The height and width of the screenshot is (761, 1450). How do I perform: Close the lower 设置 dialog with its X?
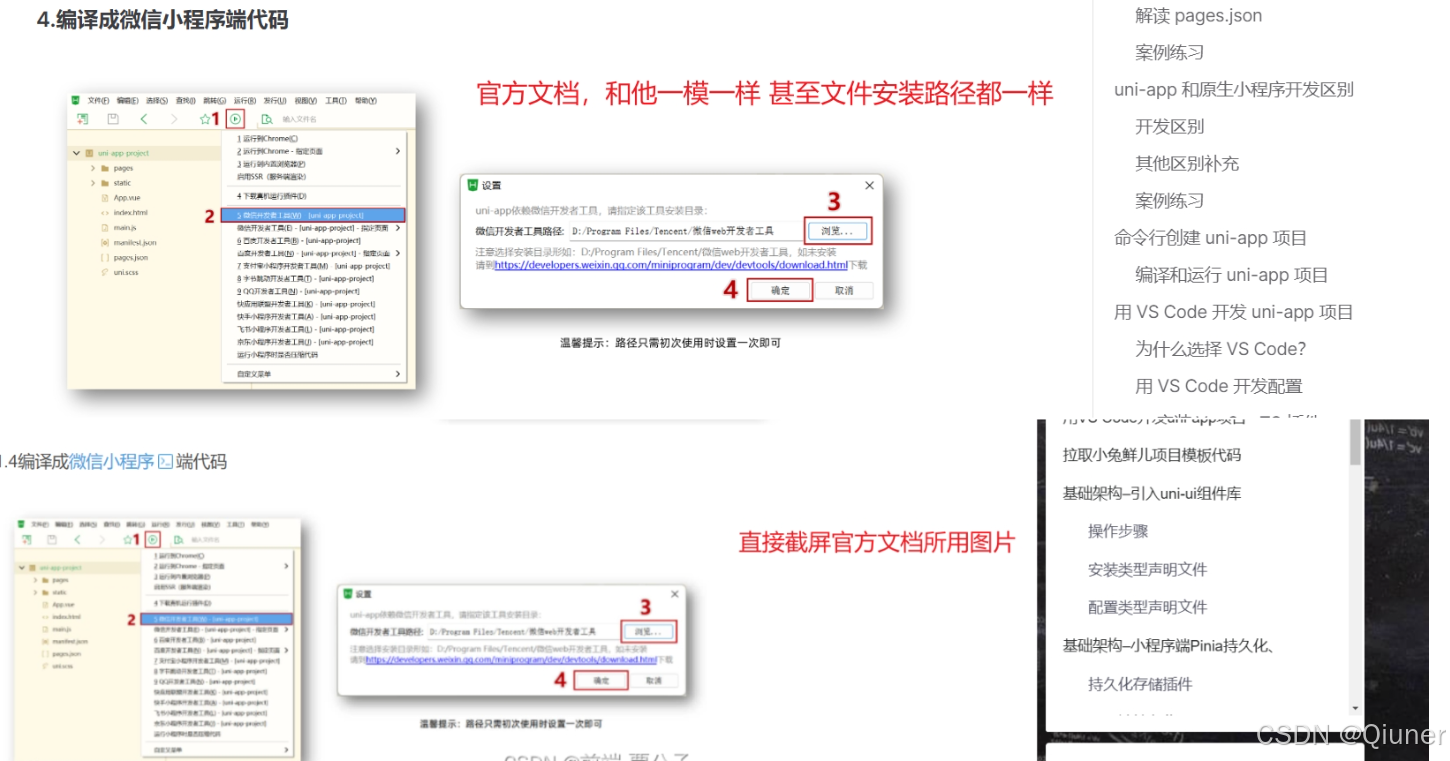675,593
